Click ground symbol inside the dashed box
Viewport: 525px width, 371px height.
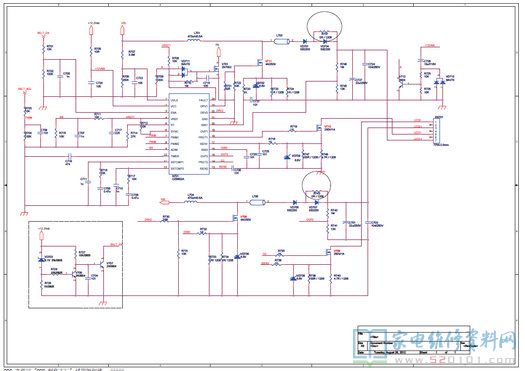[x=101, y=303]
